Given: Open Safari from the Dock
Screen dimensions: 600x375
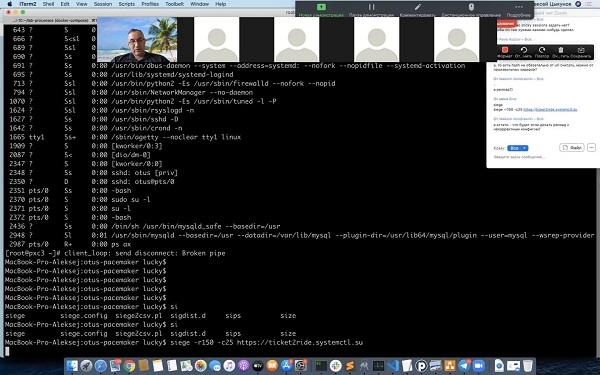Looking at the screenshot, I should pos(101,365).
